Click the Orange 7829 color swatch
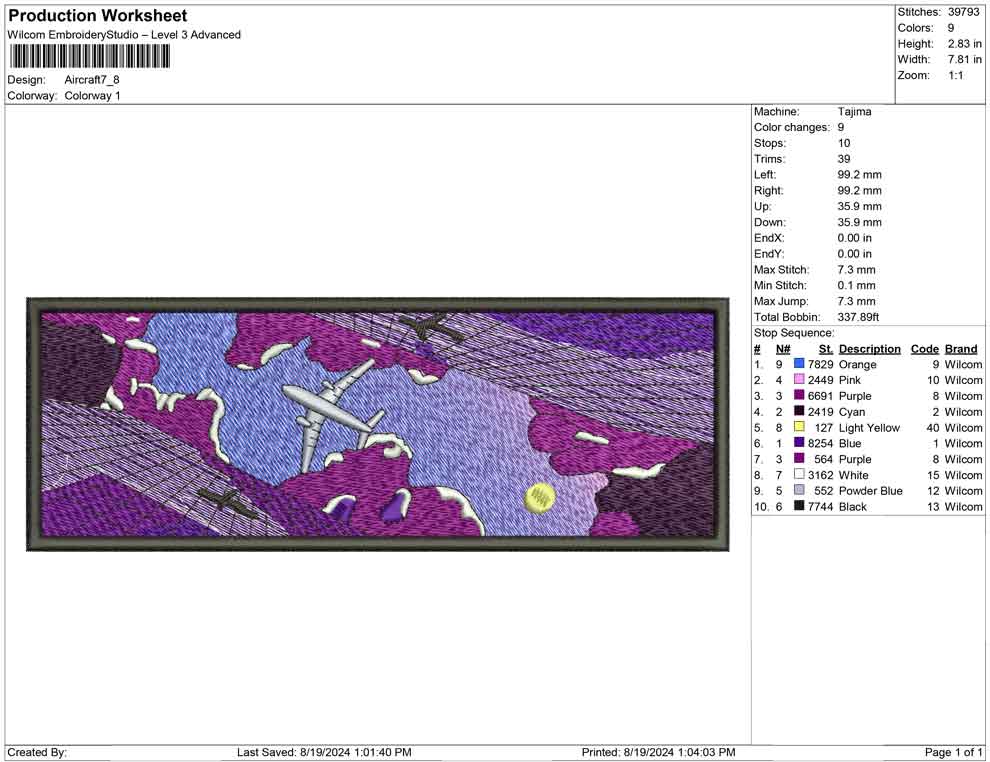Screen dimensions: 990x762 [x=799, y=364]
